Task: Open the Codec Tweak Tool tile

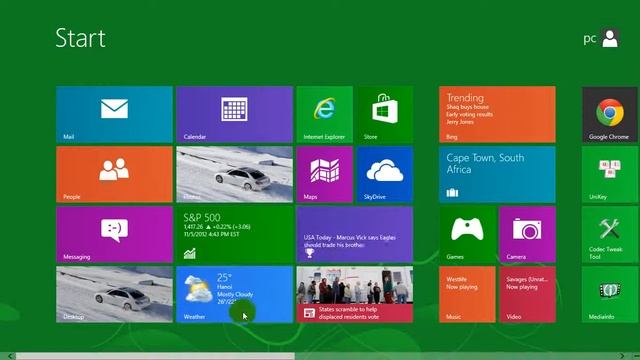Action: tap(610, 234)
